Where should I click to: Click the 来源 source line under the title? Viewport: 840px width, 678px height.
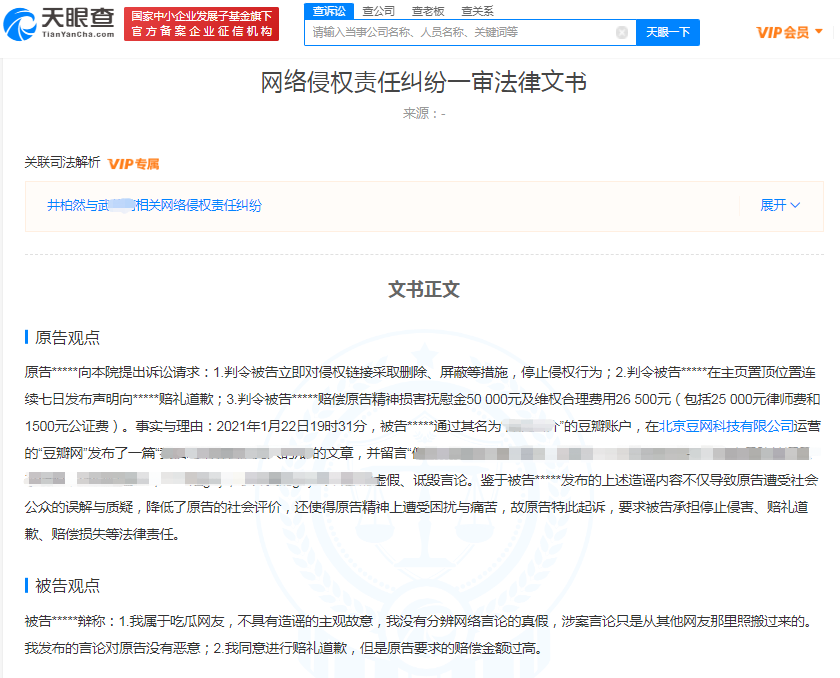click(423, 113)
